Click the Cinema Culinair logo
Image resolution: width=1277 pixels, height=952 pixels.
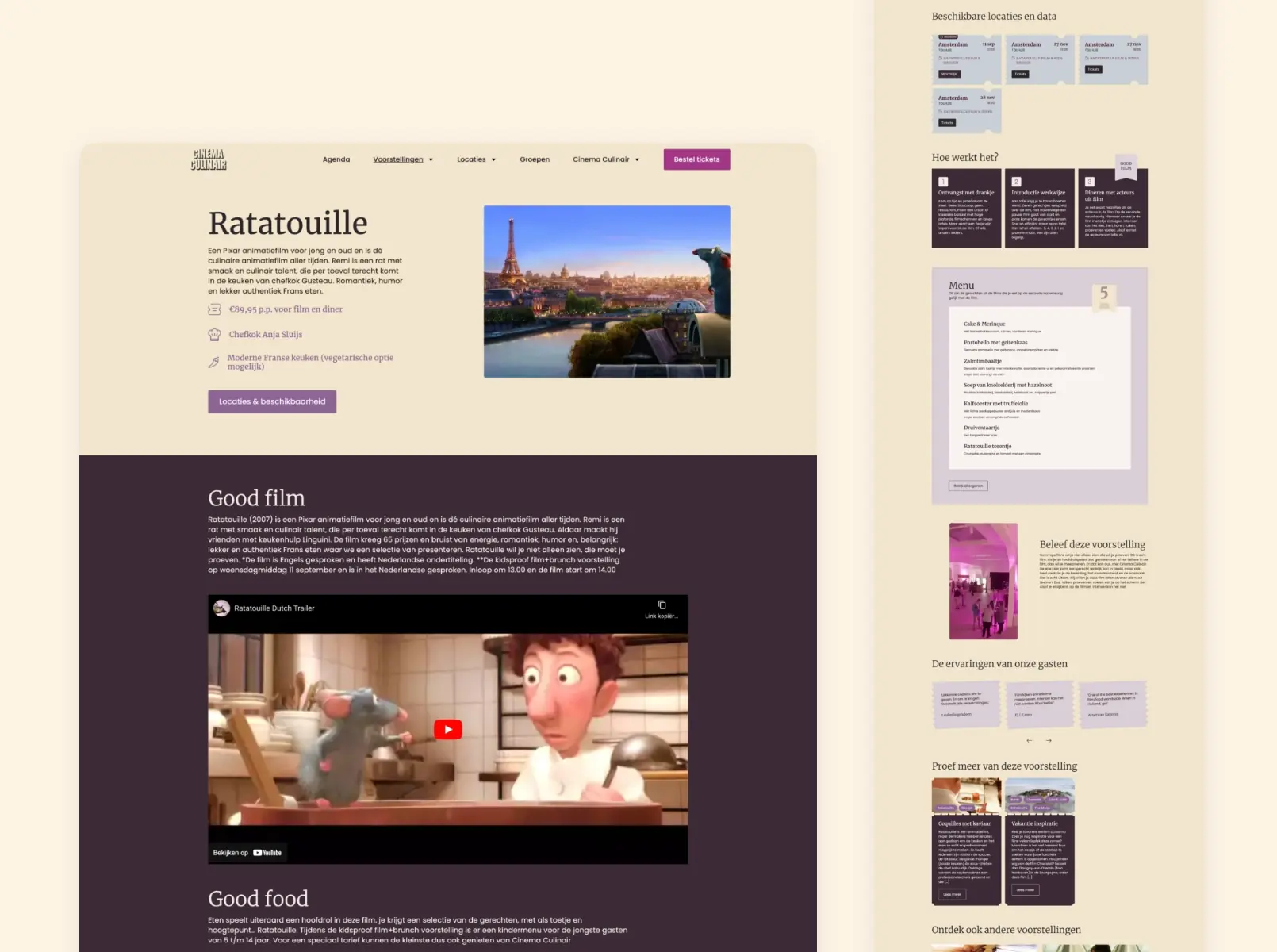(x=209, y=159)
